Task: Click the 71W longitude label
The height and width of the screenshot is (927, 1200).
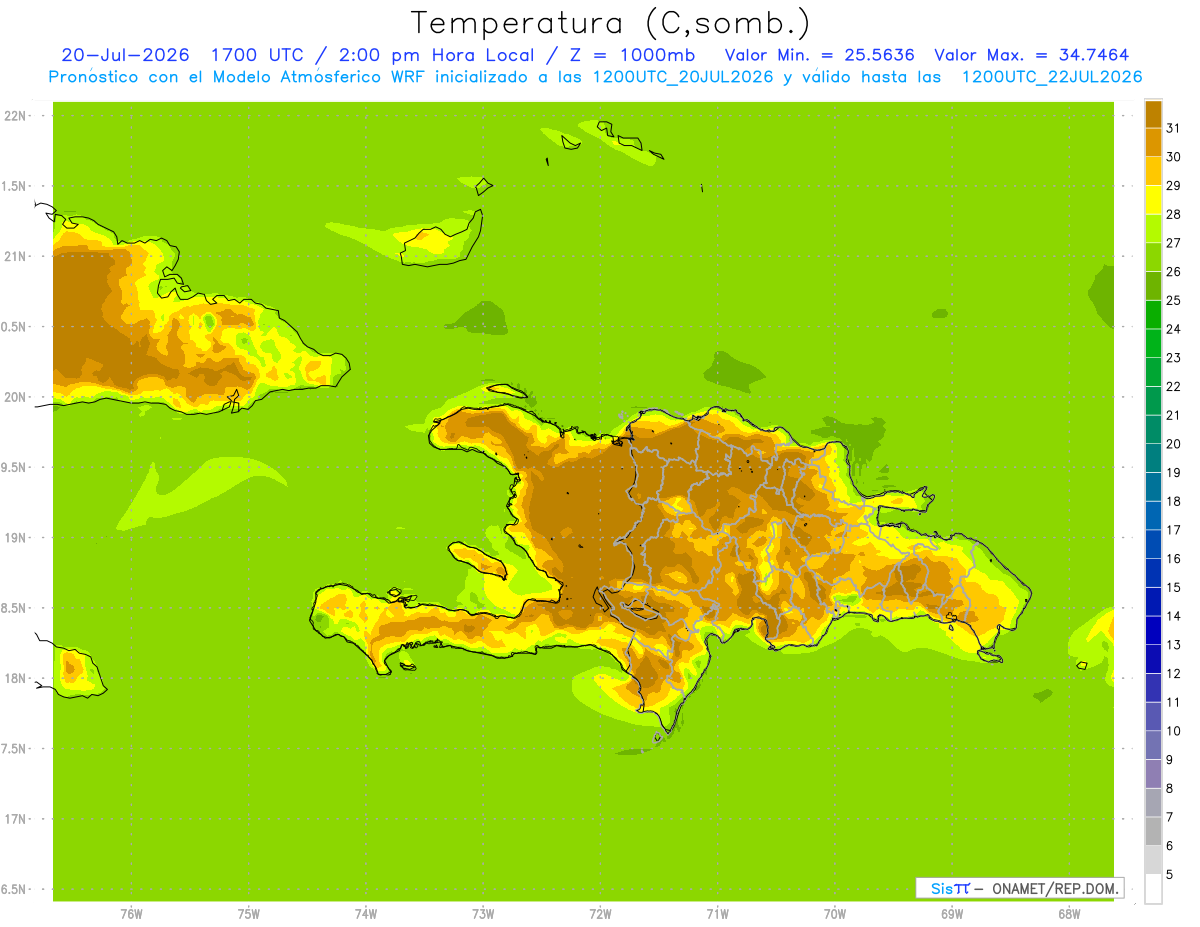Action: coord(717,913)
